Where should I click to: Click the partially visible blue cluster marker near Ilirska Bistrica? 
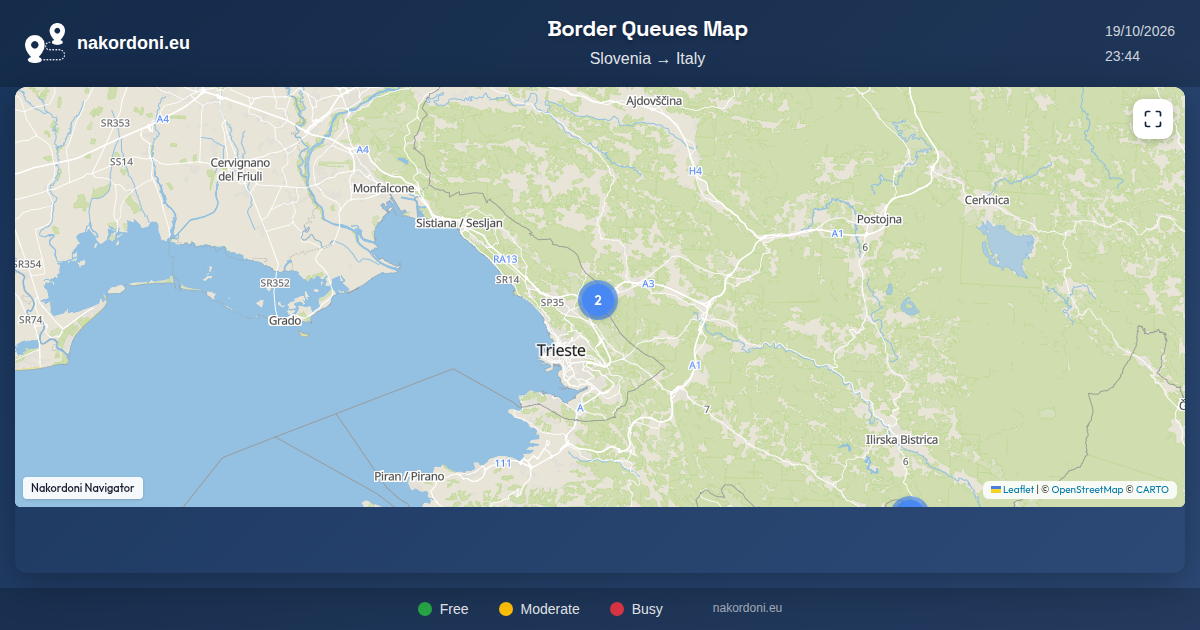click(x=909, y=502)
